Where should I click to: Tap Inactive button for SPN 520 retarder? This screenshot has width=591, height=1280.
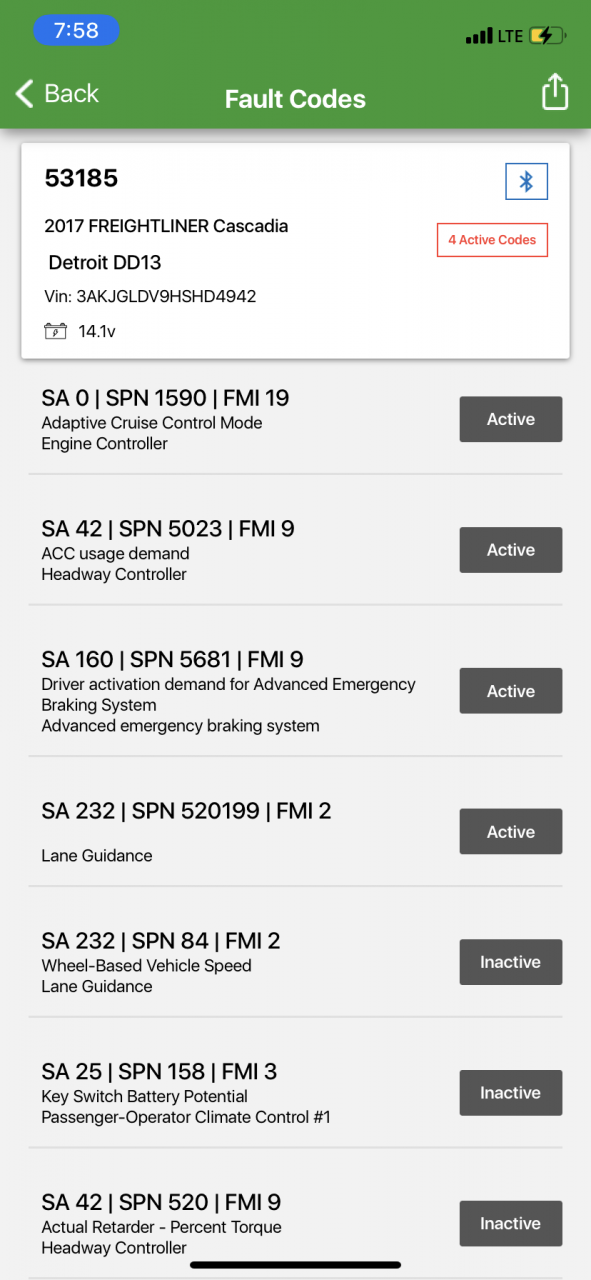[511, 1223]
